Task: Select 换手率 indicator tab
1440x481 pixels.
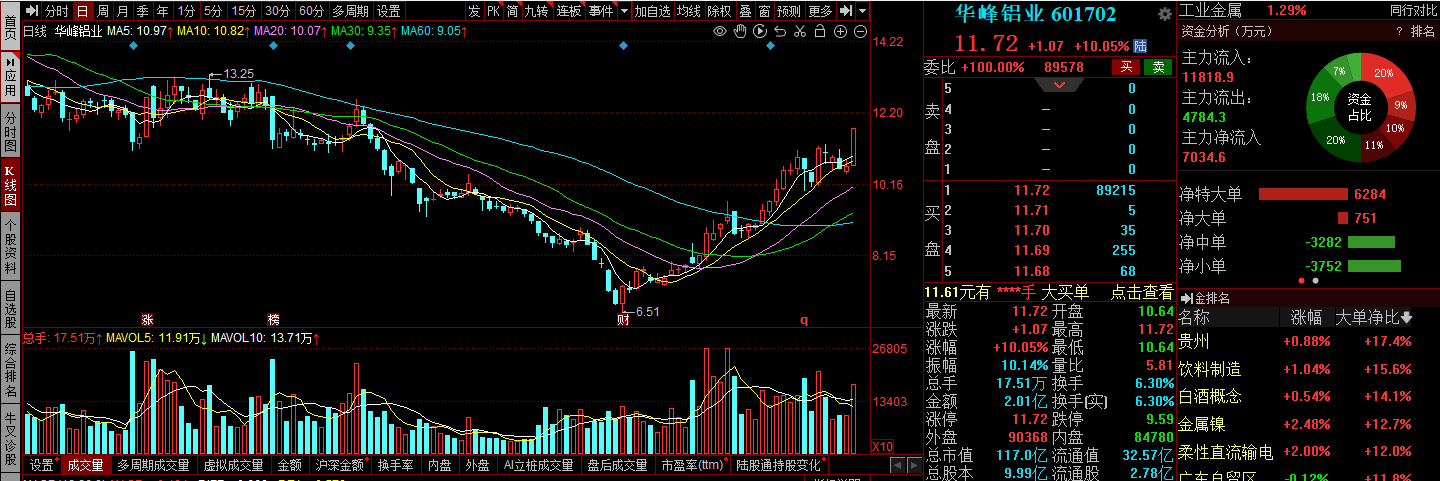Action: [x=396, y=465]
